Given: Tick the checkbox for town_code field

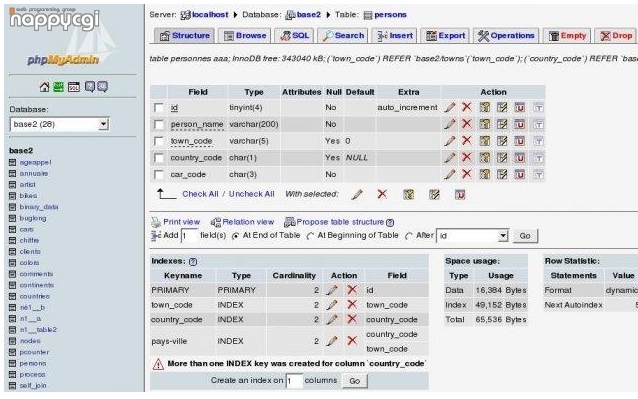Looking at the screenshot, I should coord(159,141).
